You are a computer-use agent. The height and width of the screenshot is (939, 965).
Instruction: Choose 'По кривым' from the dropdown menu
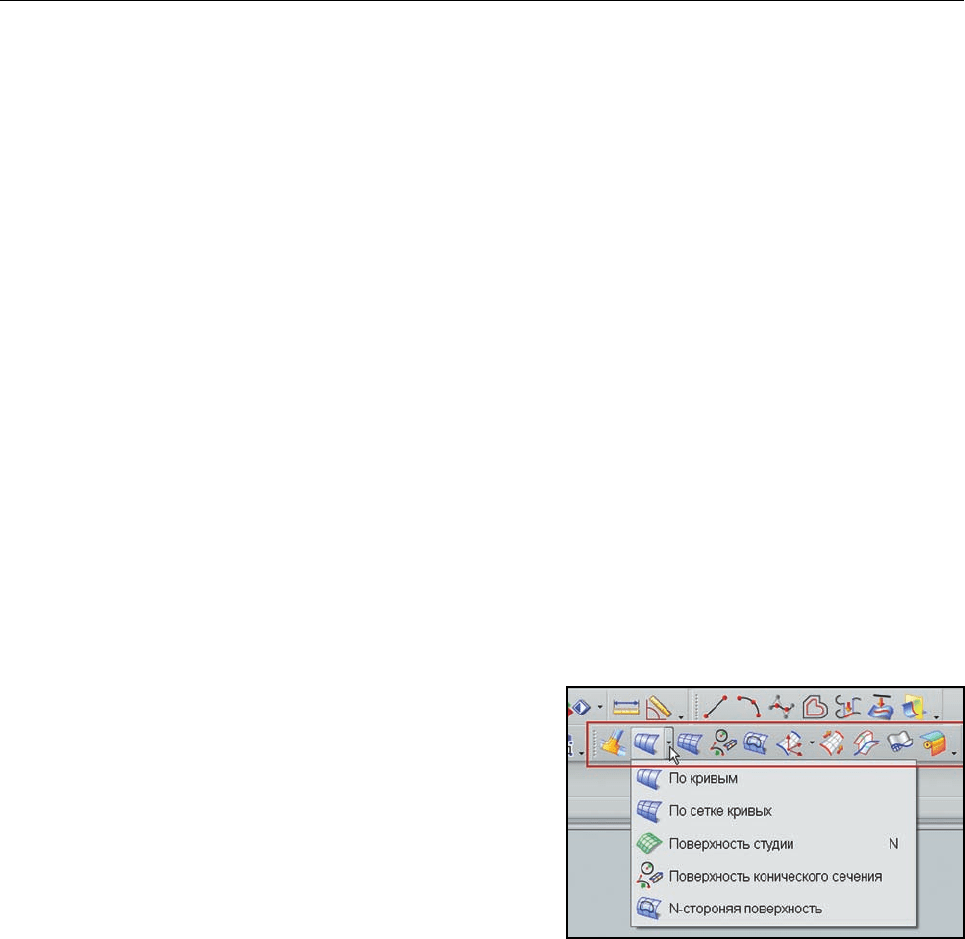tap(774, 778)
